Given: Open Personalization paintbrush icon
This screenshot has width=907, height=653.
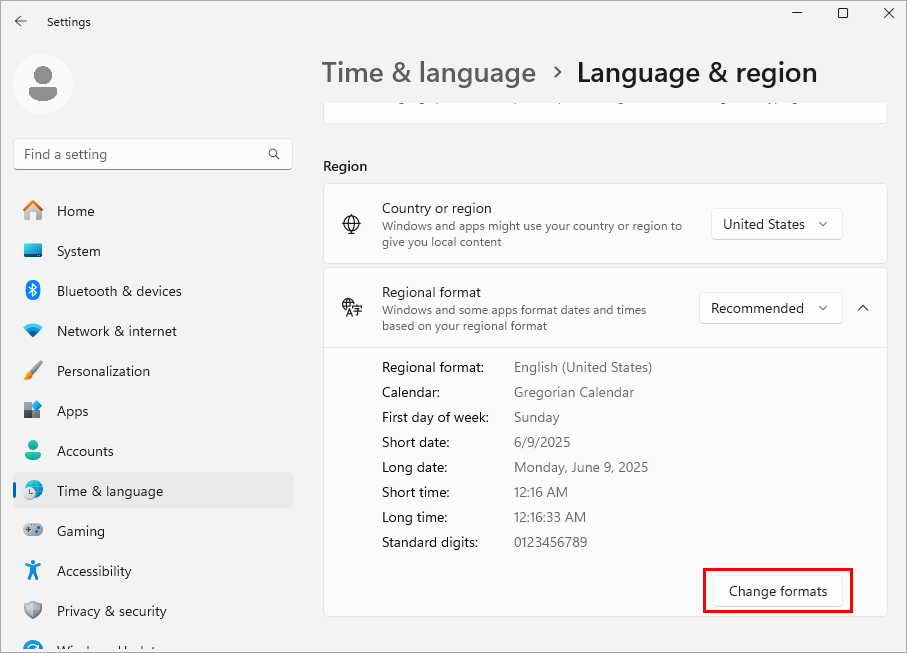Looking at the screenshot, I should click(33, 371).
